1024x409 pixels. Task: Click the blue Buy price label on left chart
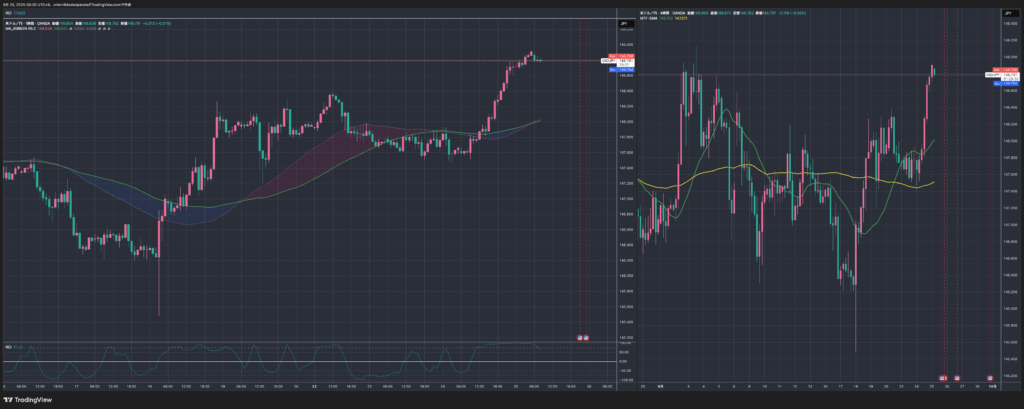pyautogui.click(x=614, y=68)
